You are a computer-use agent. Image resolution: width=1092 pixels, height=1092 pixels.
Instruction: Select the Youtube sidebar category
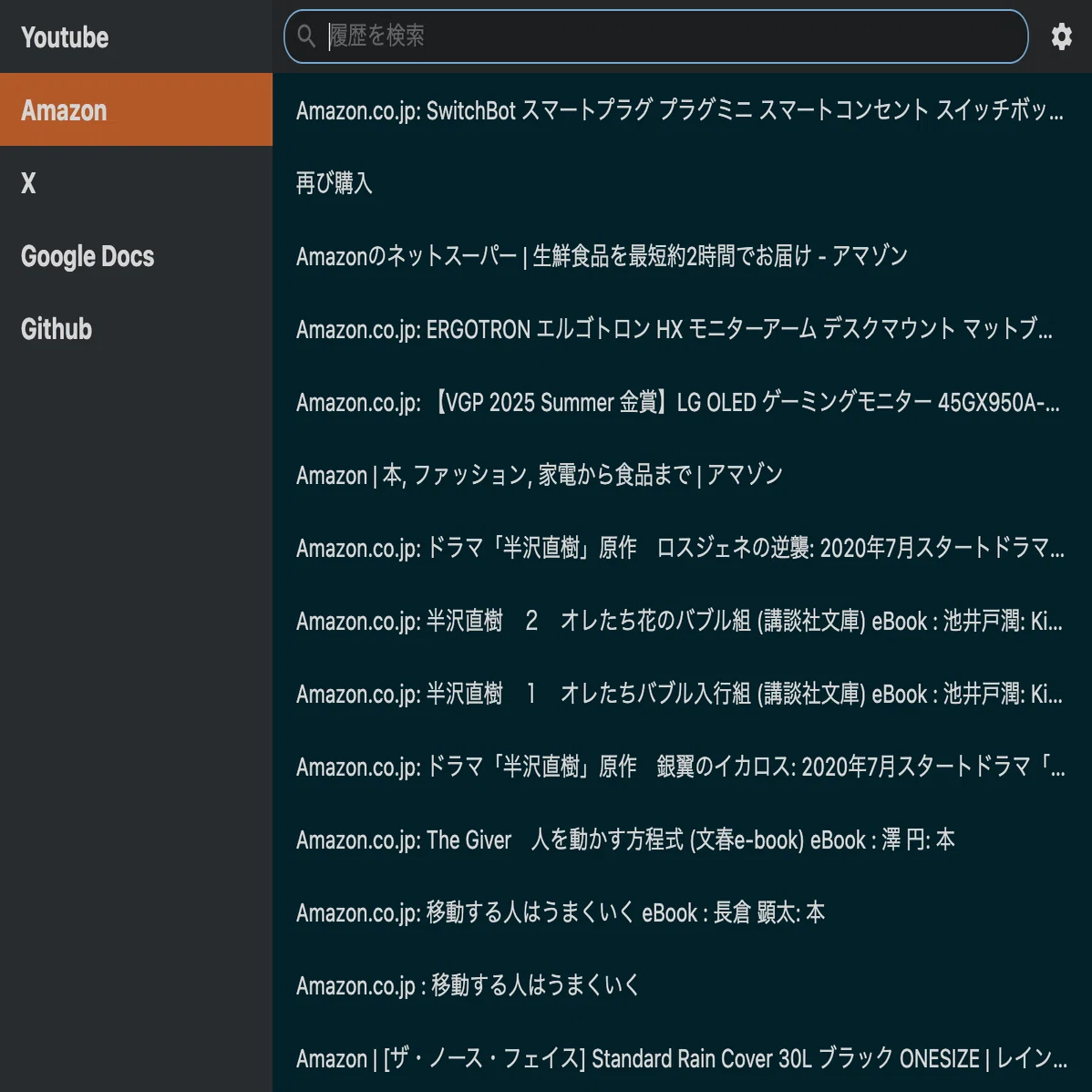pos(136,36)
